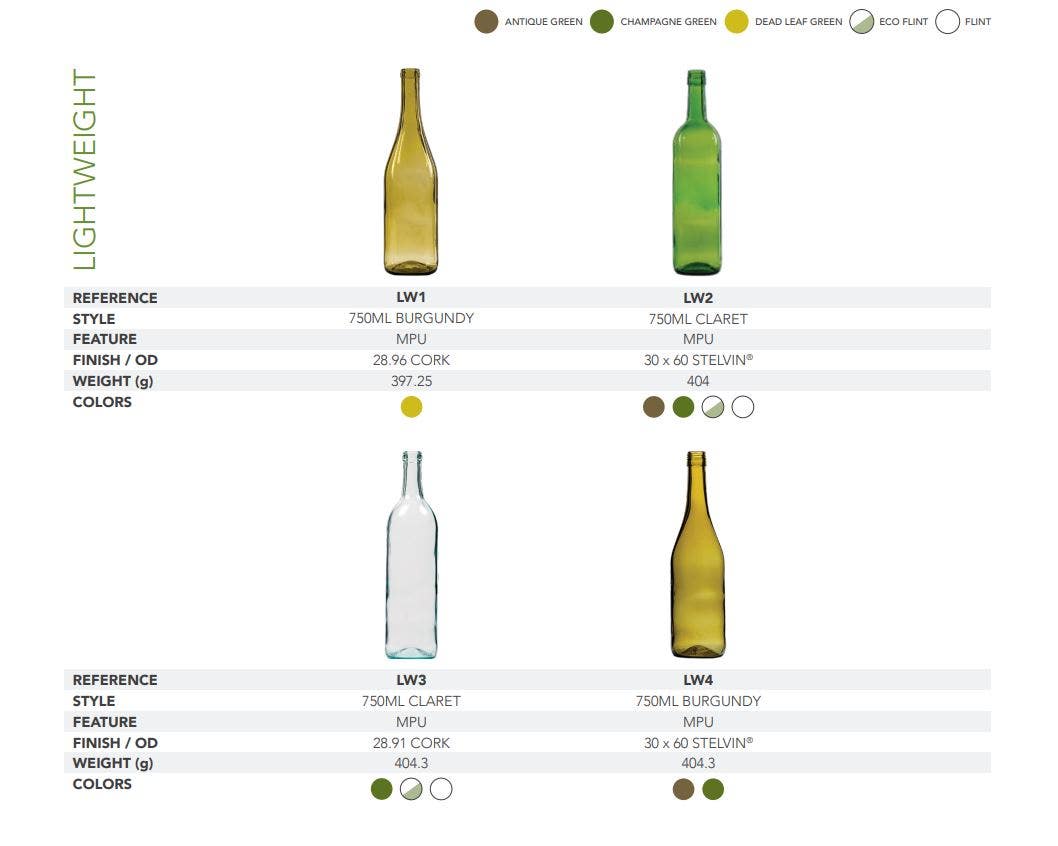This screenshot has height=846, width=1058.
Task: Click the Flint legend swatch
Action: tap(947, 22)
